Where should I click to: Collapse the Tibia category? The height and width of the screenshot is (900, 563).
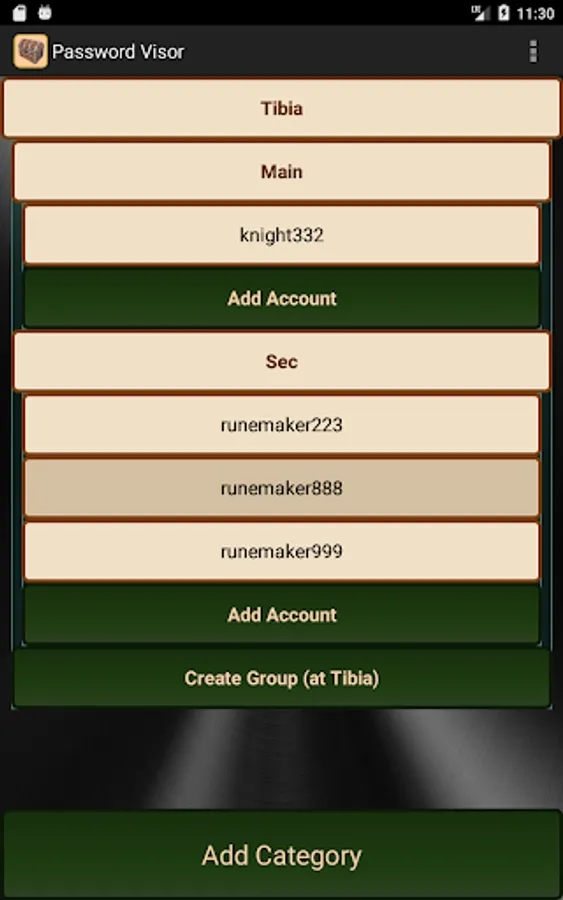(281, 108)
